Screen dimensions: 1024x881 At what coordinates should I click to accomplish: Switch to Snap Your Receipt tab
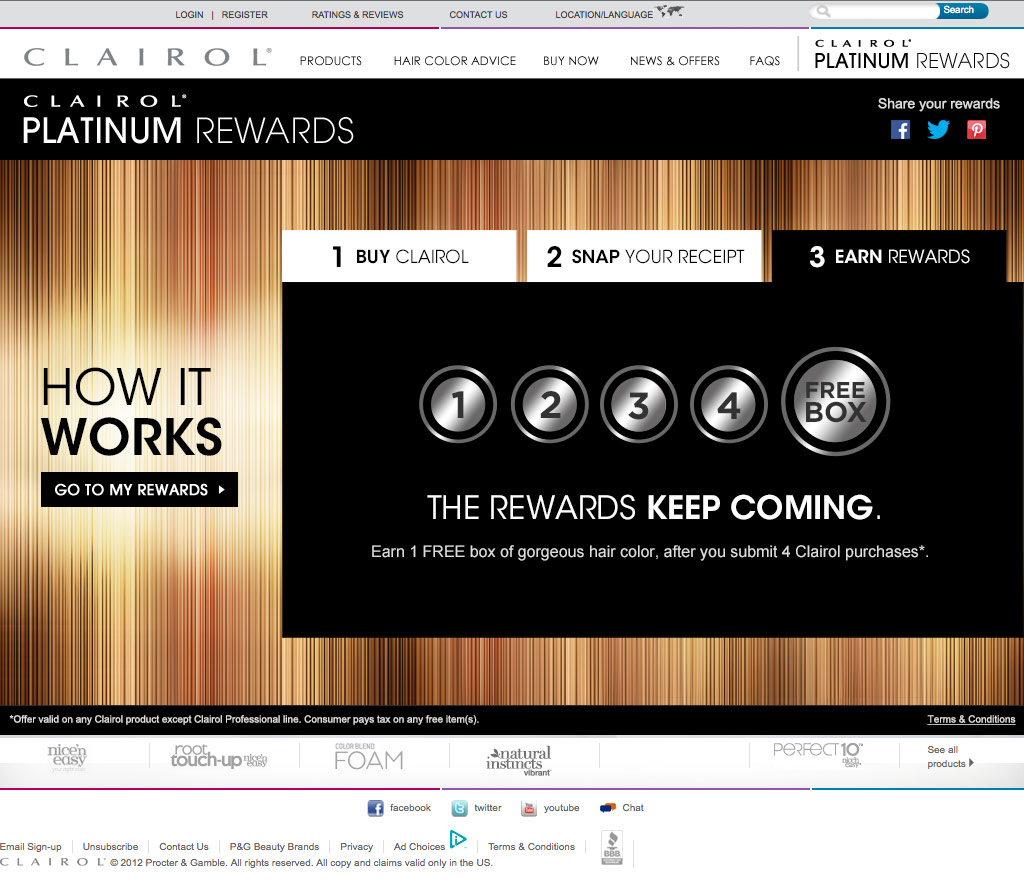pyautogui.click(x=644, y=256)
